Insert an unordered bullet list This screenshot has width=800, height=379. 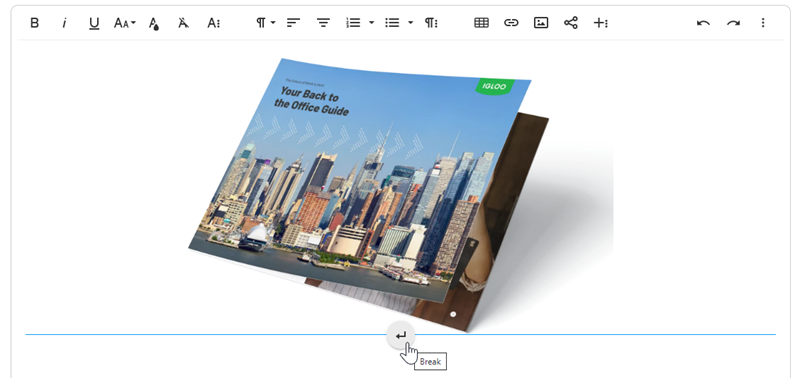pos(392,23)
